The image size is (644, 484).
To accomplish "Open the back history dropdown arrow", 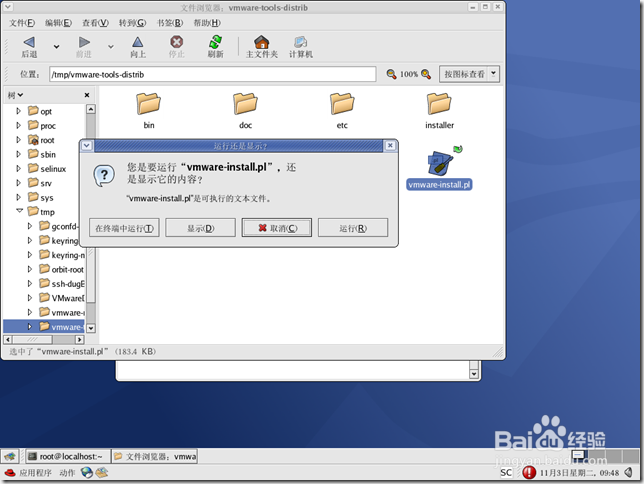I will coord(56,47).
